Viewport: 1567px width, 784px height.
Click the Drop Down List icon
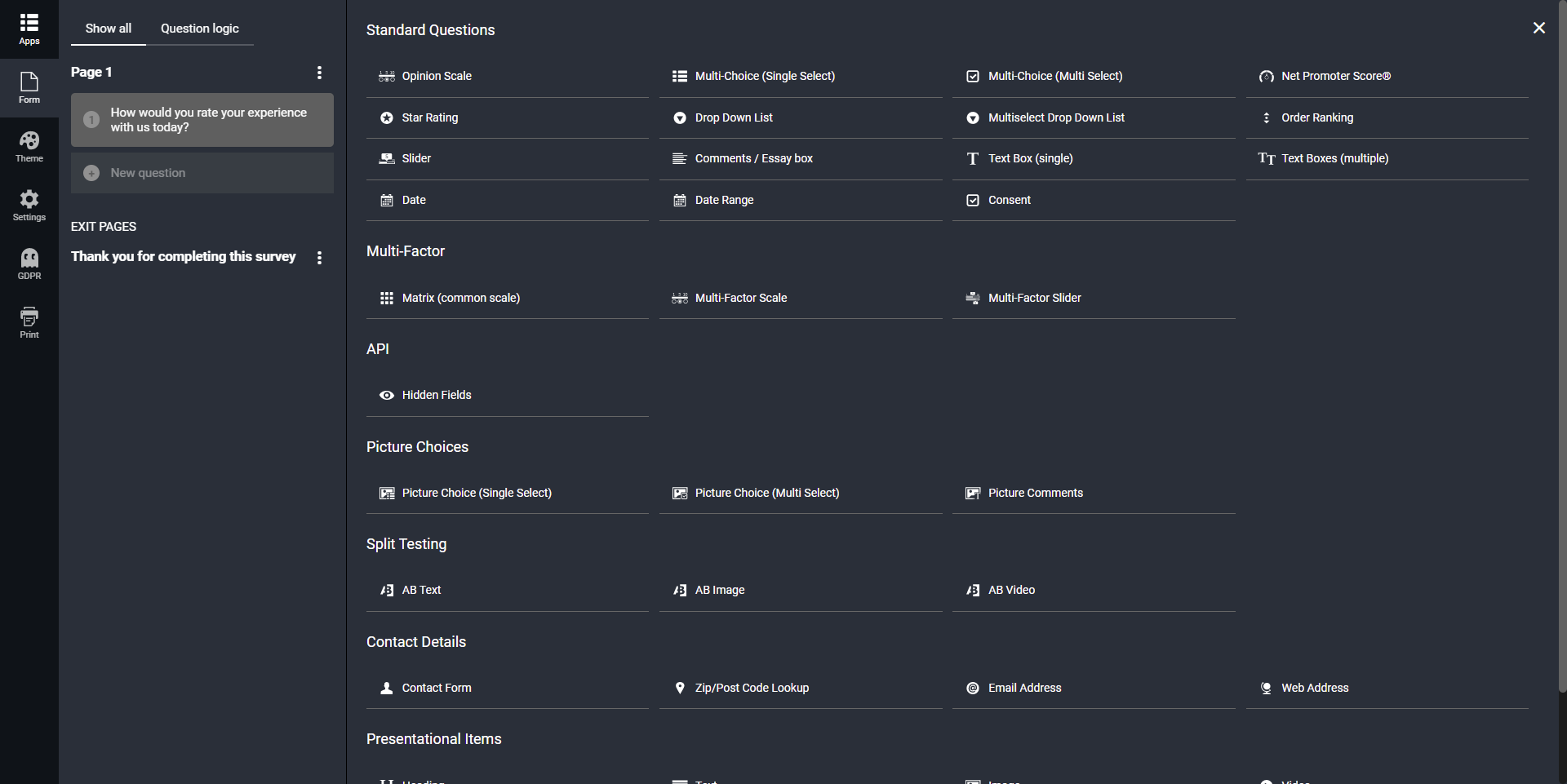[x=680, y=117]
